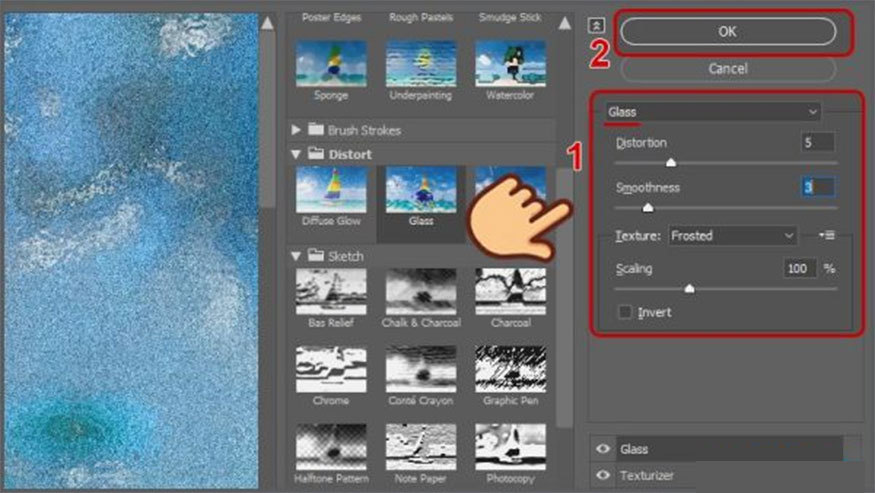875x493 pixels.
Task: Select the Glass effect layer row
Action: [729, 449]
